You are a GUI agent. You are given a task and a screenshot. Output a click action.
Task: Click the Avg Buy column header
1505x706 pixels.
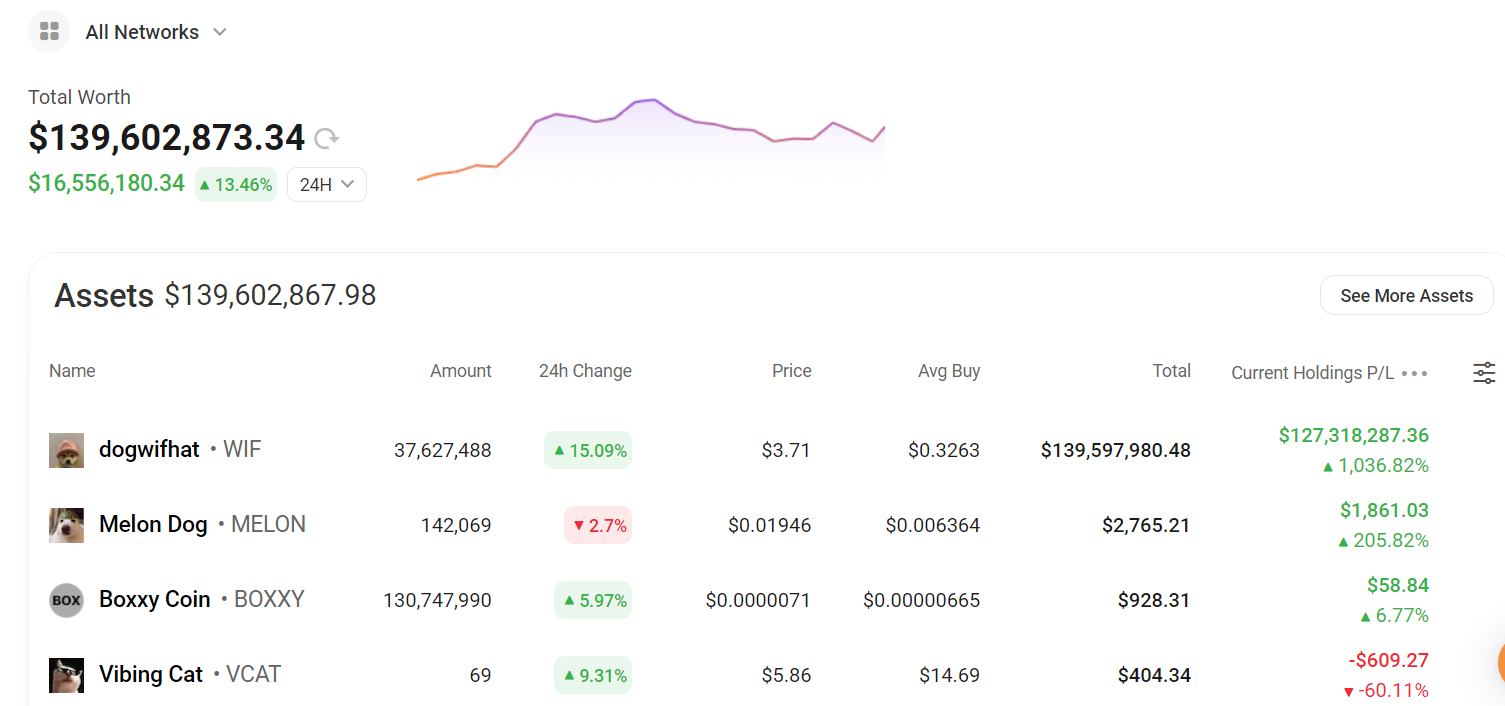click(948, 371)
